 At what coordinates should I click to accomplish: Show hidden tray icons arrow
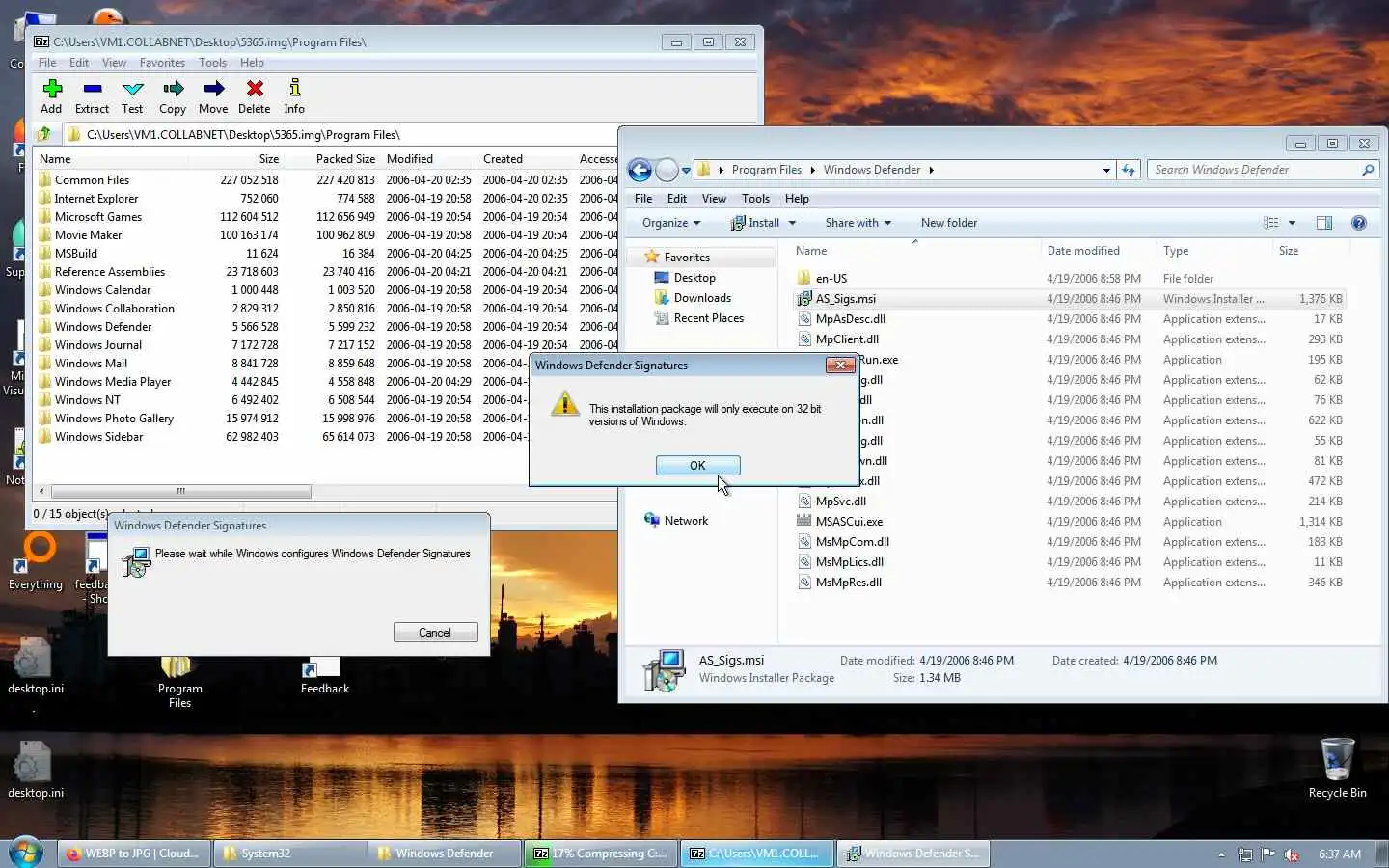[x=1221, y=854]
